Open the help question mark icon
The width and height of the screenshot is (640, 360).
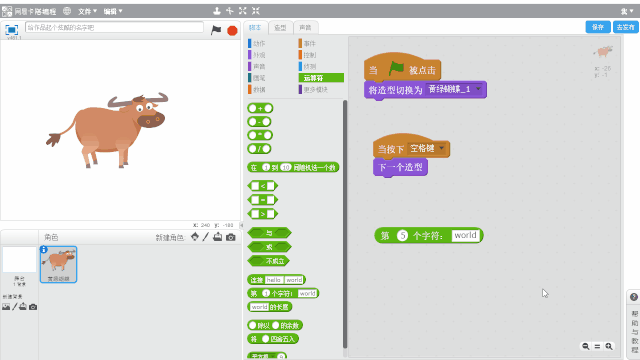634,297
